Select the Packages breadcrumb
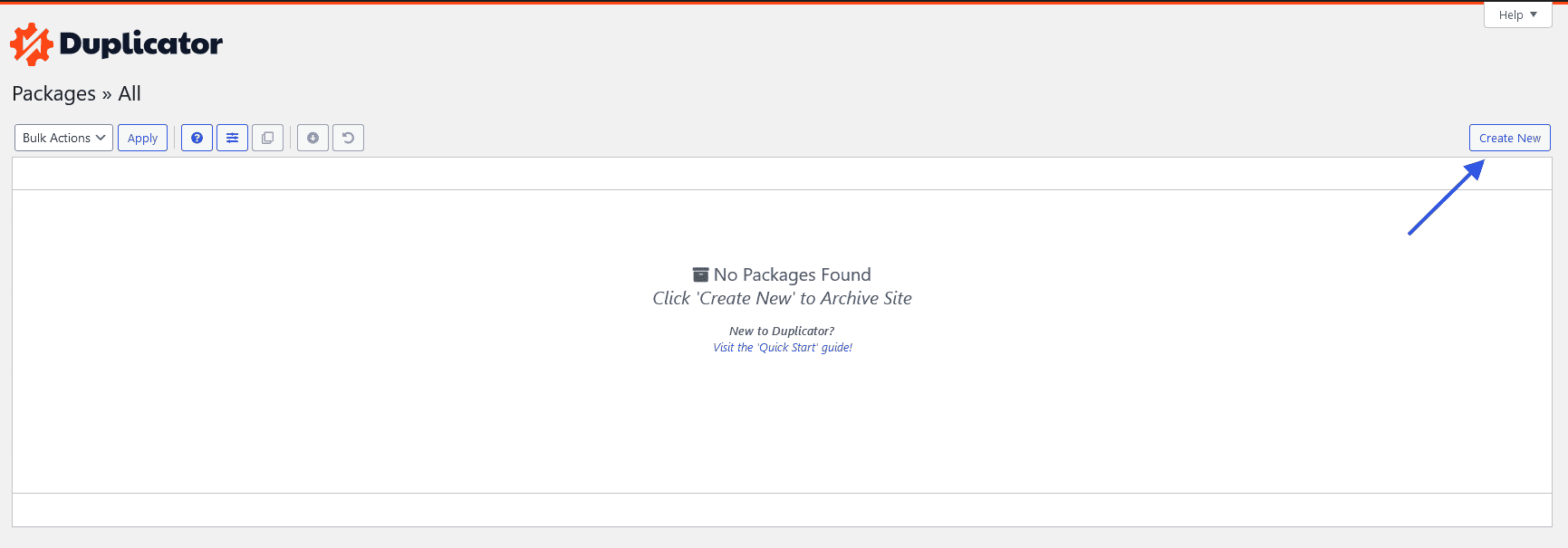The image size is (1568, 548). pyautogui.click(x=53, y=93)
